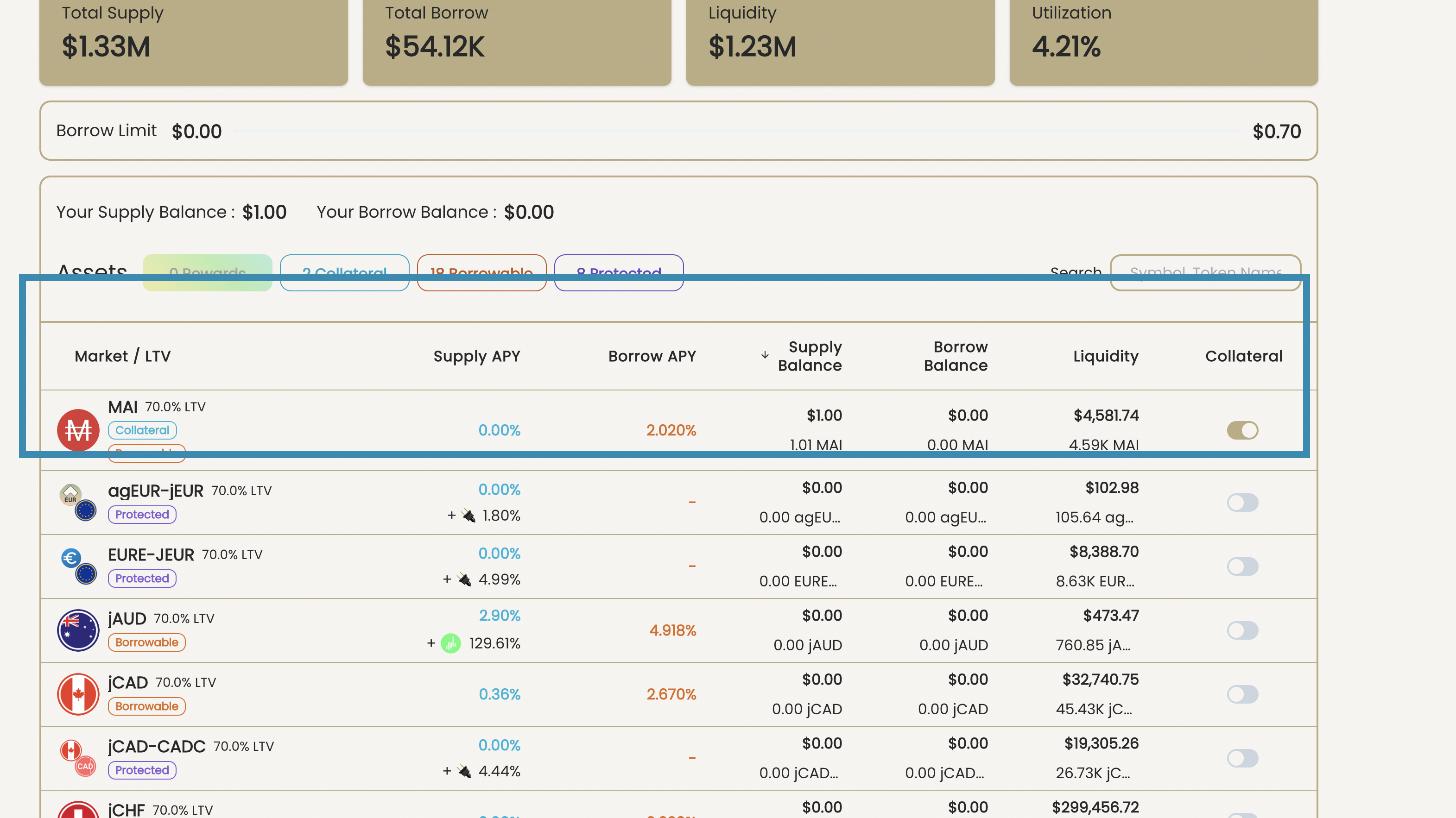
Task: Disable collateral for the MAI asset
Action: click(1243, 430)
